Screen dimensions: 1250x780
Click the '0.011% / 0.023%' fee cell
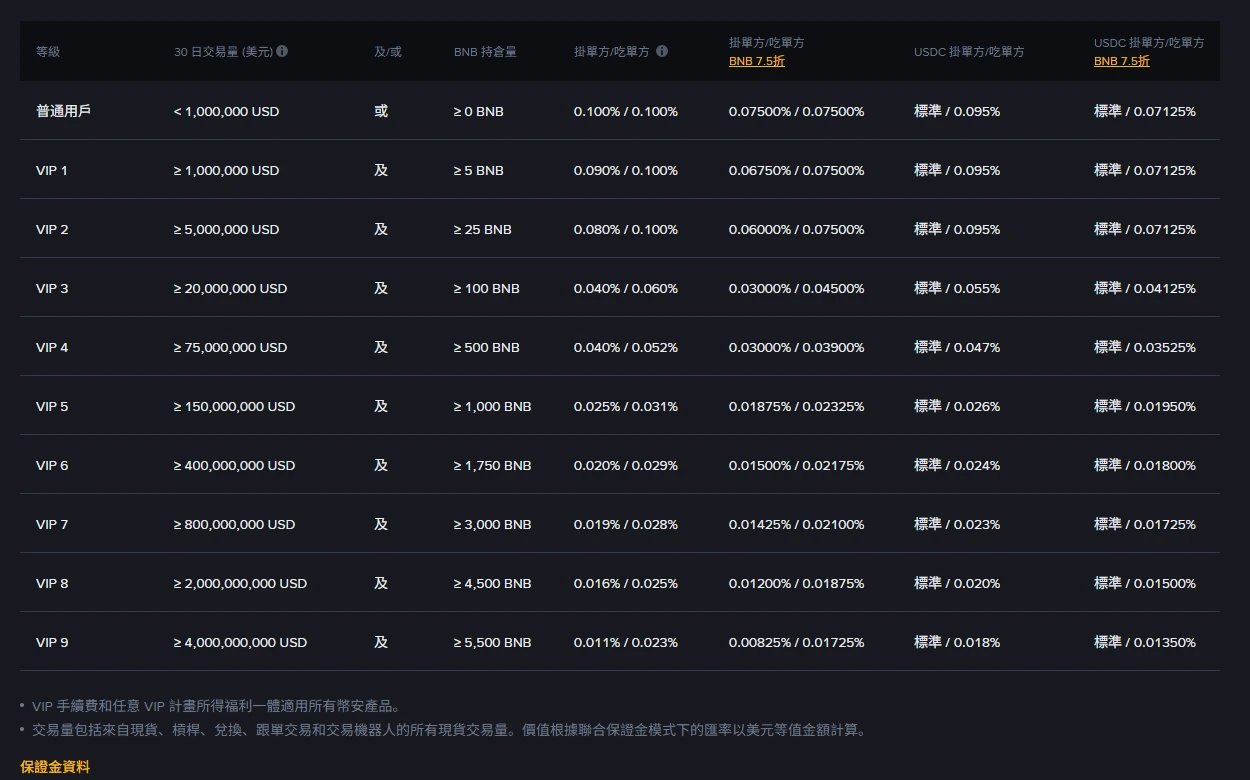point(626,642)
